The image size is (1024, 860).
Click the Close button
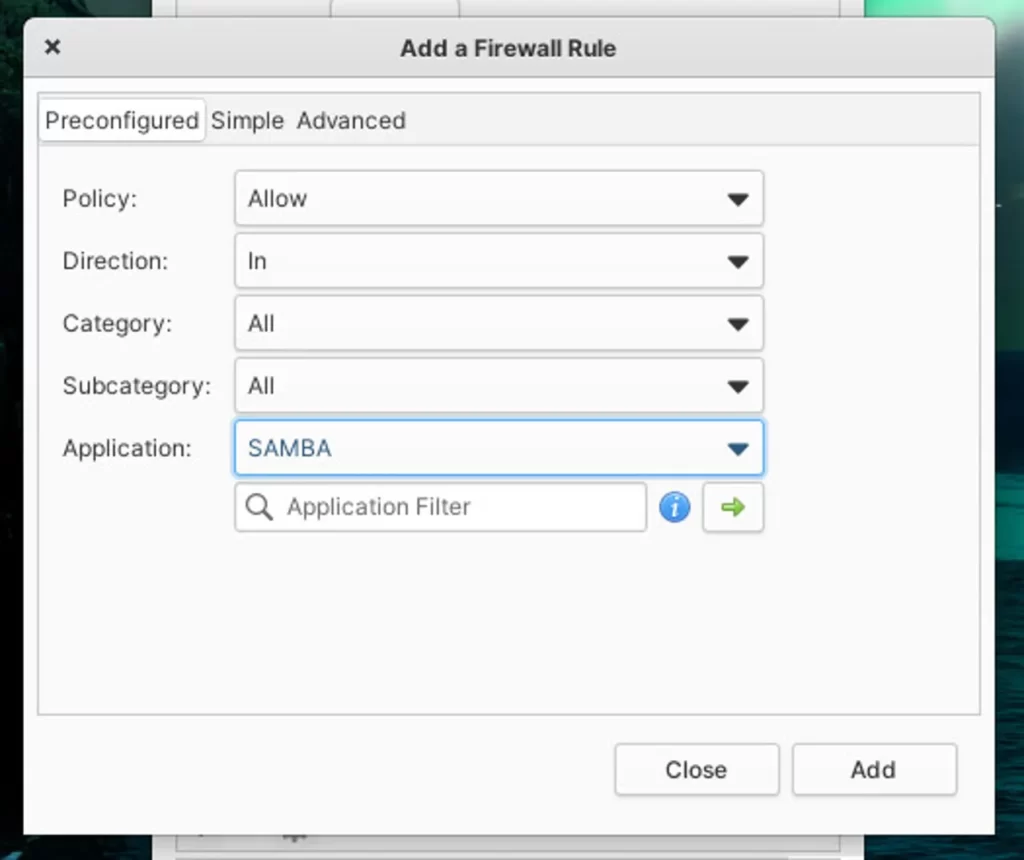tap(696, 769)
